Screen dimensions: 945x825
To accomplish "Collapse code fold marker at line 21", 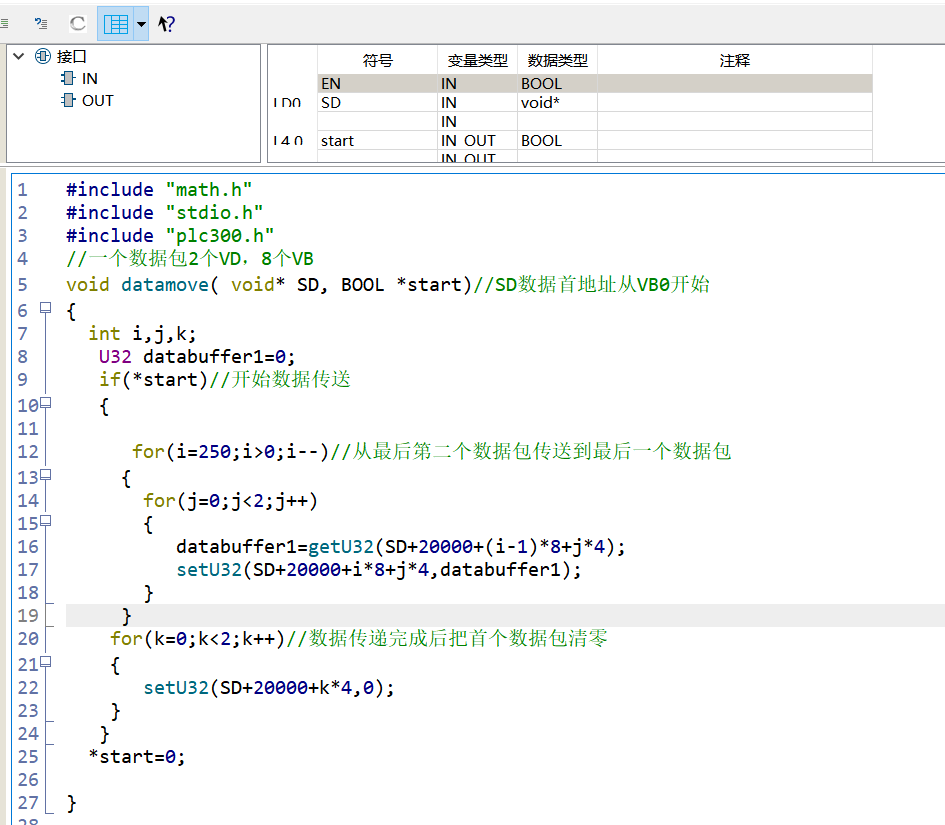I will [45, 662].
